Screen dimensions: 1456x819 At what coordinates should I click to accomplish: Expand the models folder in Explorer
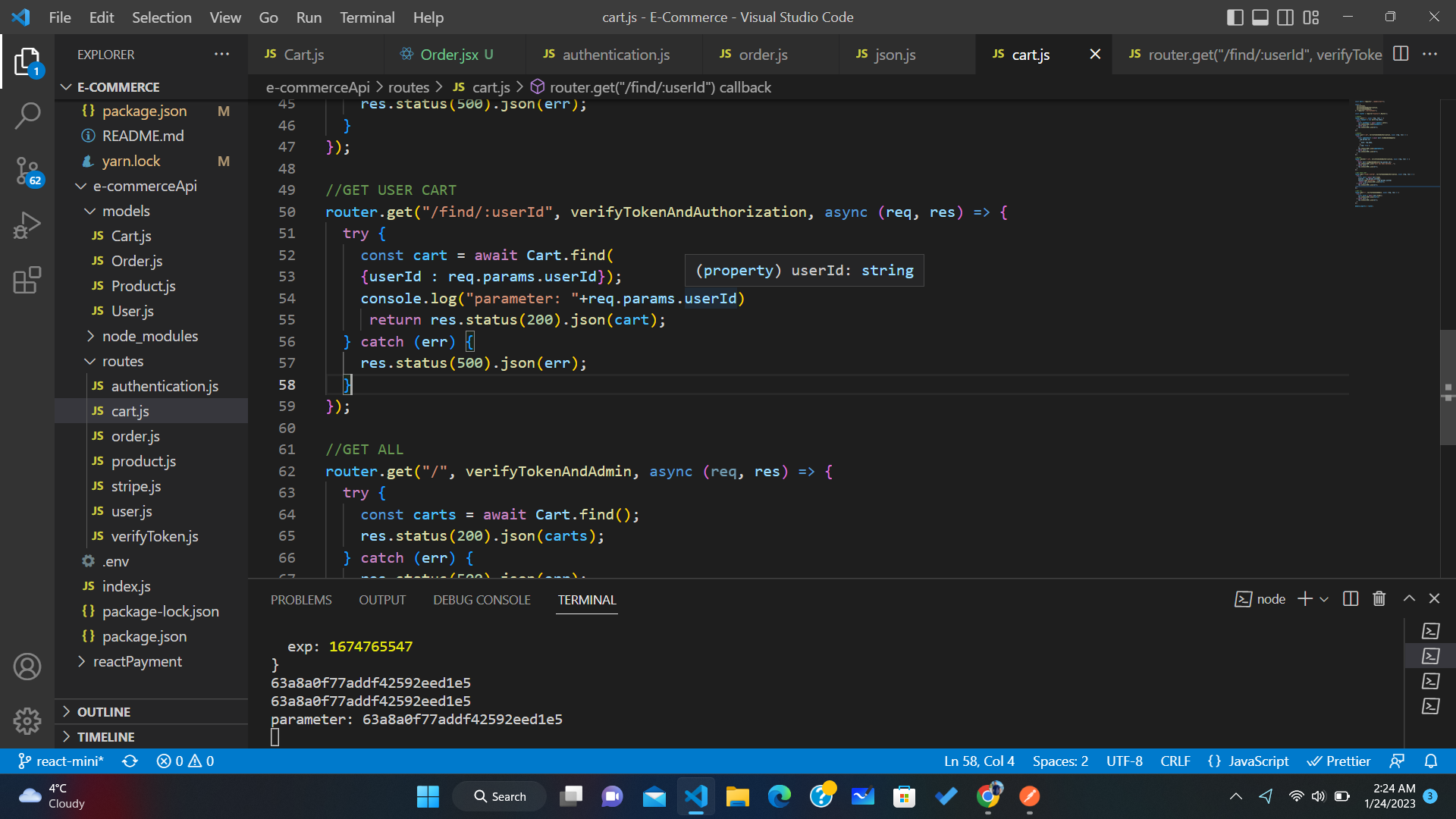(x=125, y=210)
